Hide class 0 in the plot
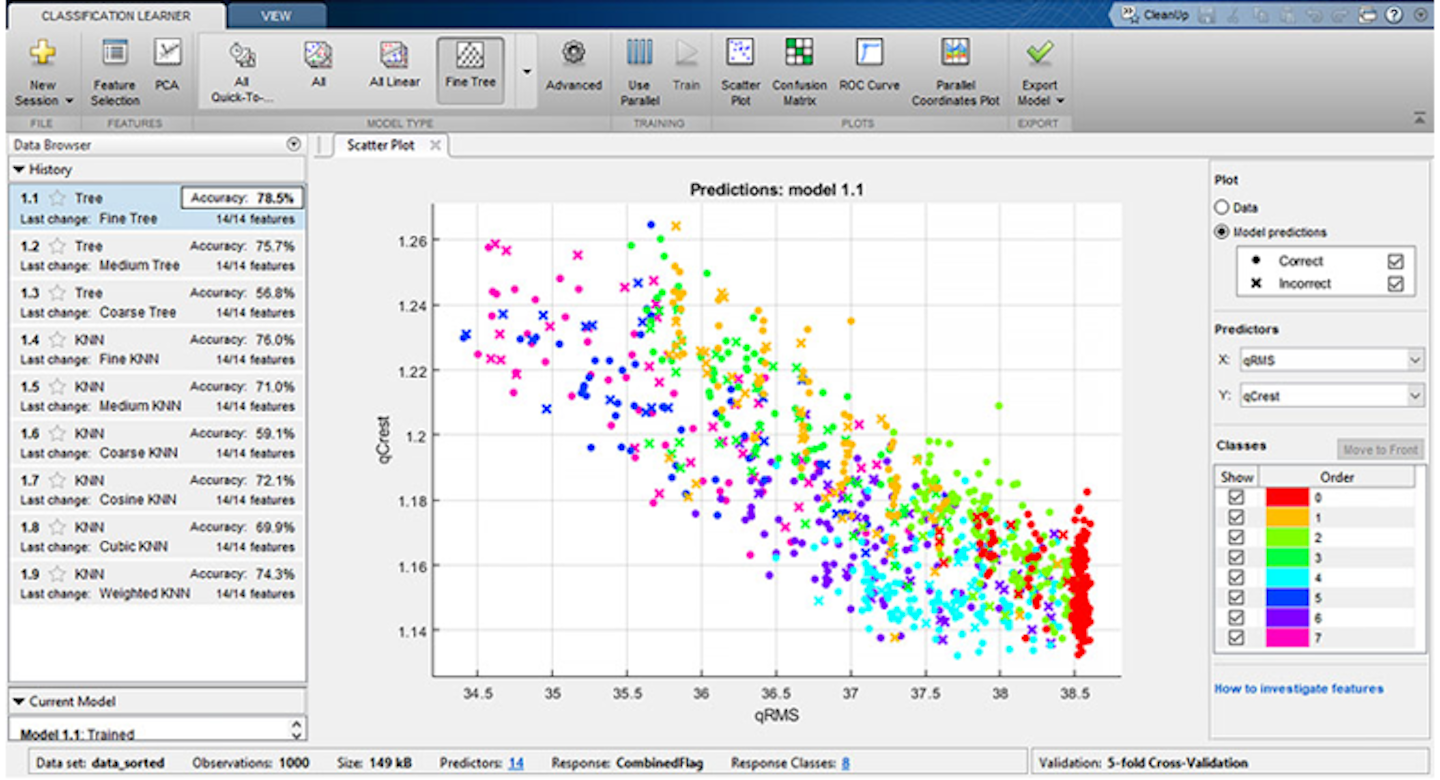1440x780 pixels. [x=1235, y=496]
